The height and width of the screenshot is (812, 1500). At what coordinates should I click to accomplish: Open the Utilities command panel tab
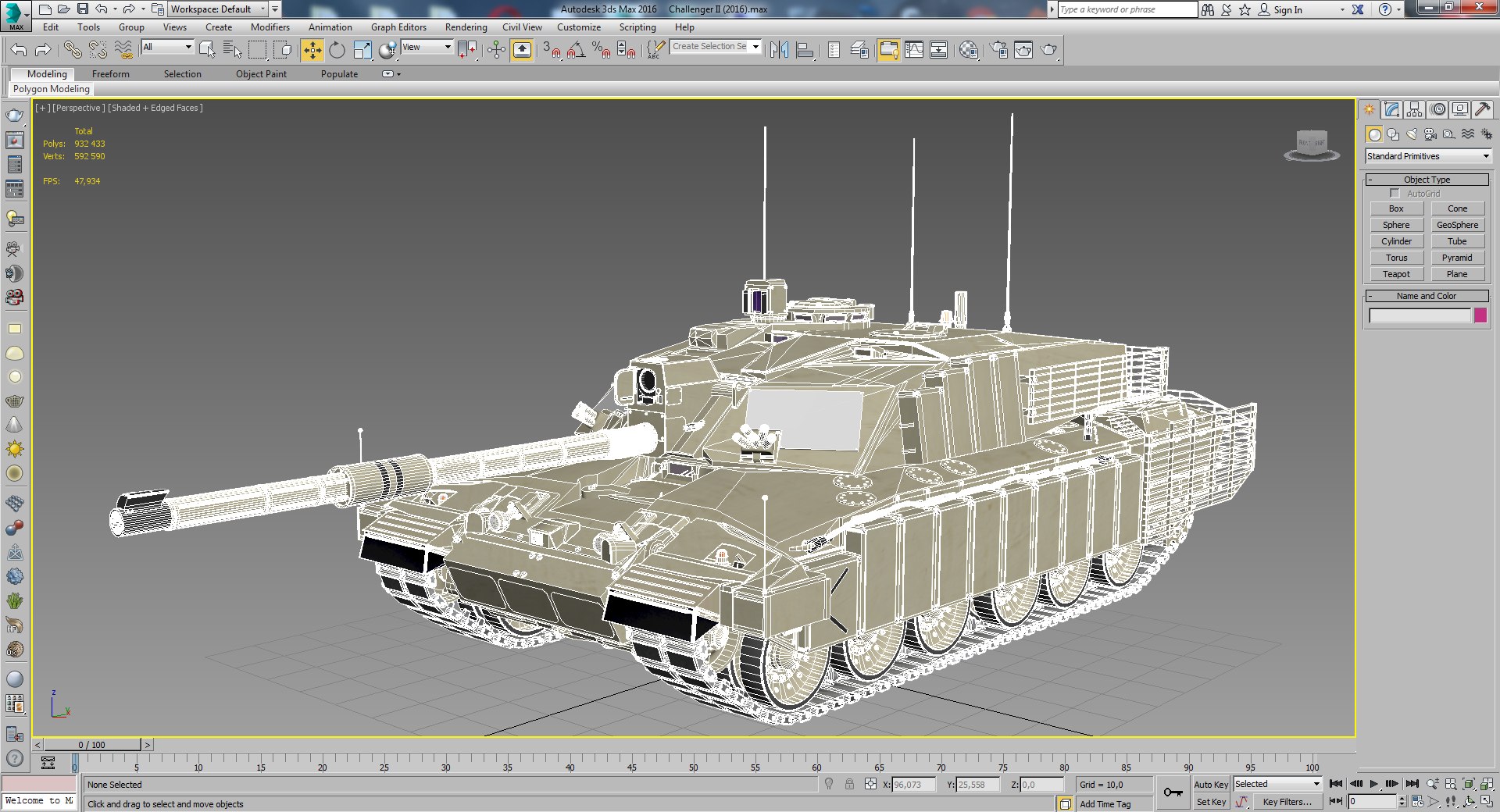click(1482, 109)
